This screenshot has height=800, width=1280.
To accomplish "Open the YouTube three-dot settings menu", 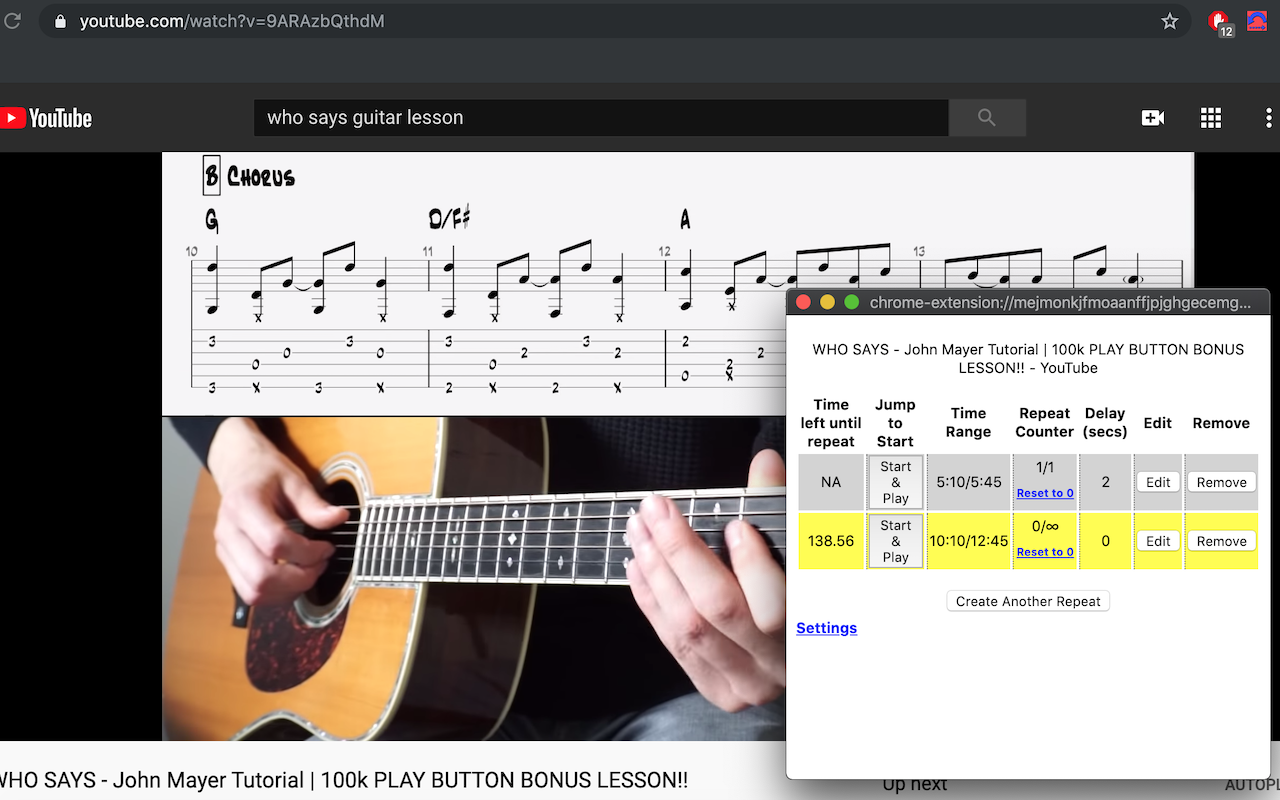I will (x=1268, y=118).
